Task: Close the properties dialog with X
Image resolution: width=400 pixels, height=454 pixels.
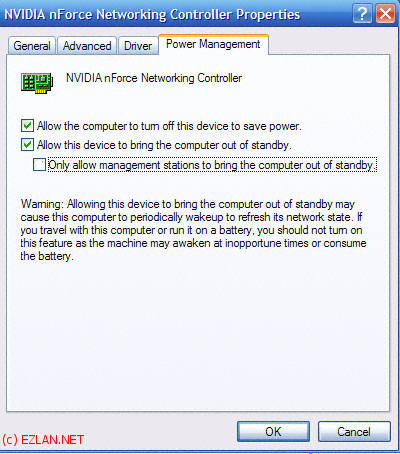Action: tap(385, 14)
